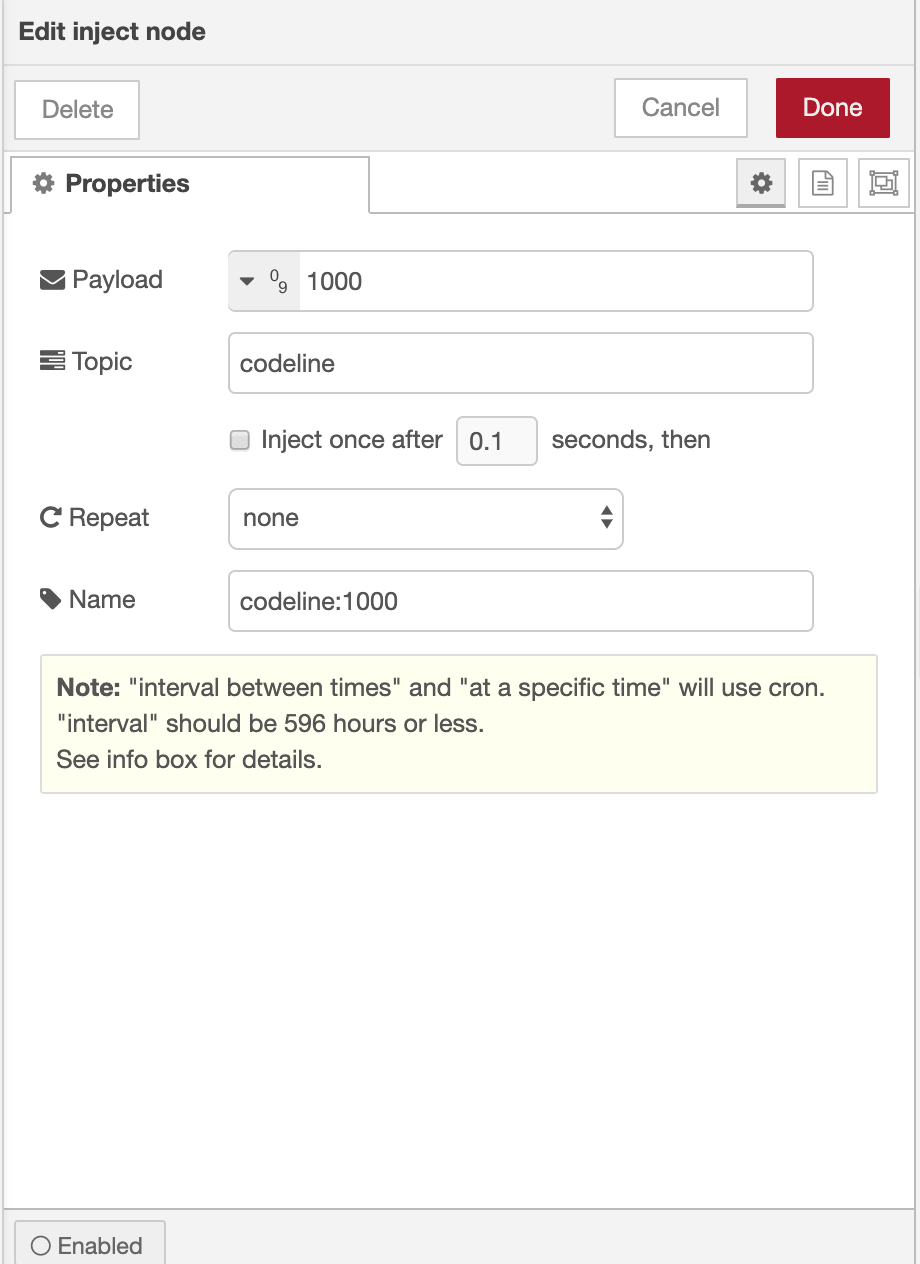Open node appearance settings icon
920x1264 pixels.
(x=883, y=184)
